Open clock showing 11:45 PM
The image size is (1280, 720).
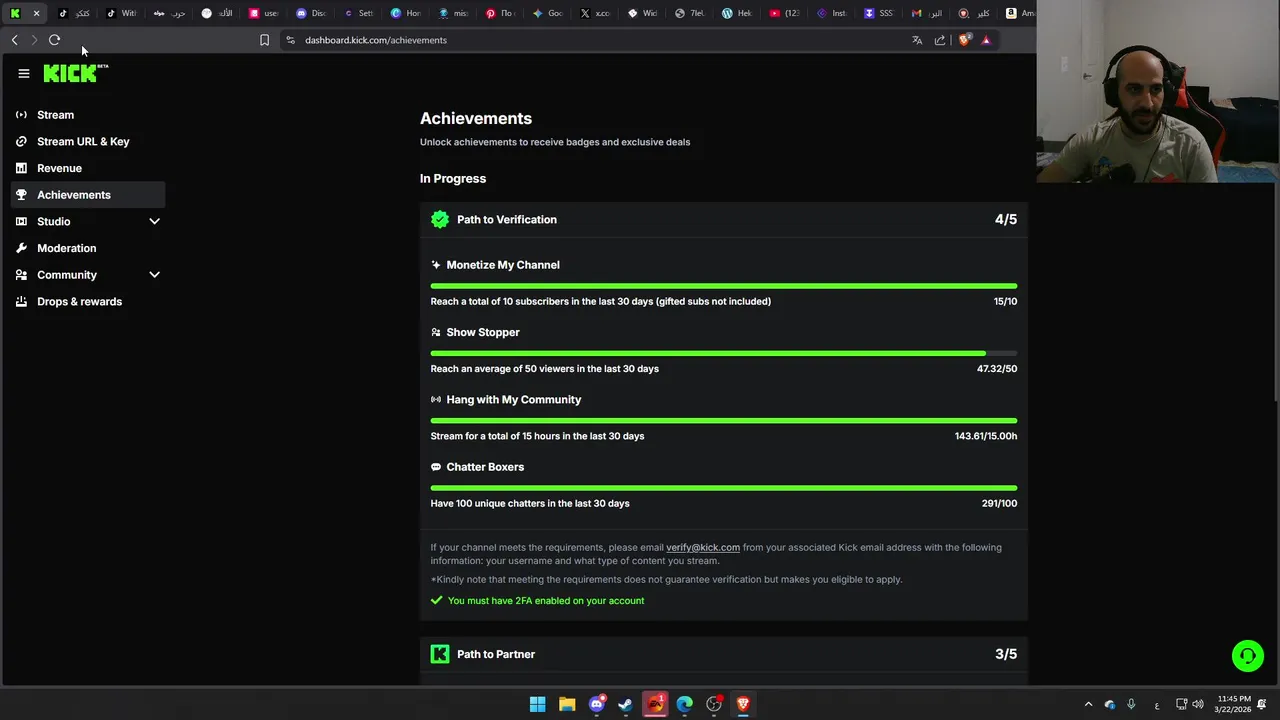click(x=1235, y=704)
